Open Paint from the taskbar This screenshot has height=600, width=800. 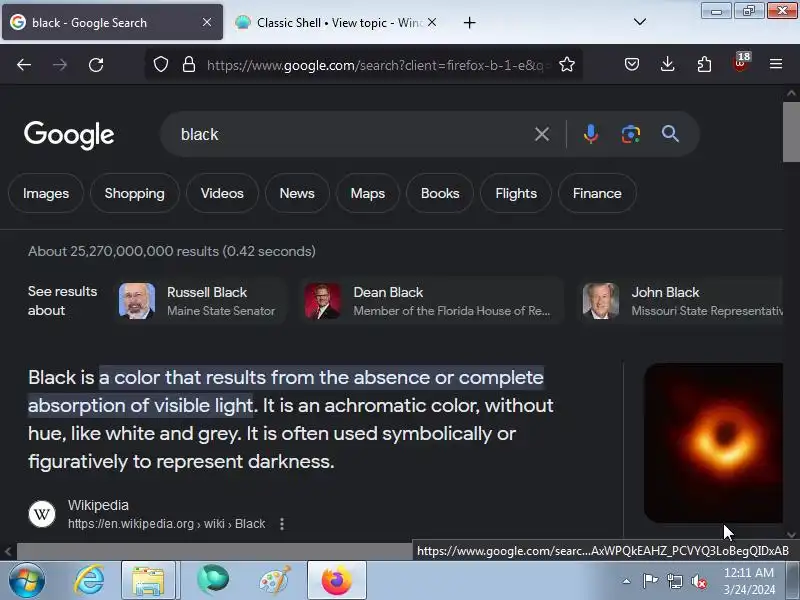coord(274,581)
